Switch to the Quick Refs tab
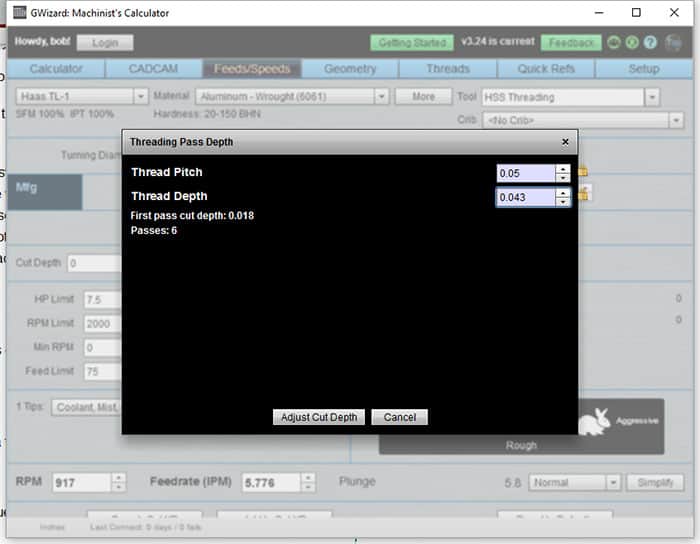 (x=546, y=69)
